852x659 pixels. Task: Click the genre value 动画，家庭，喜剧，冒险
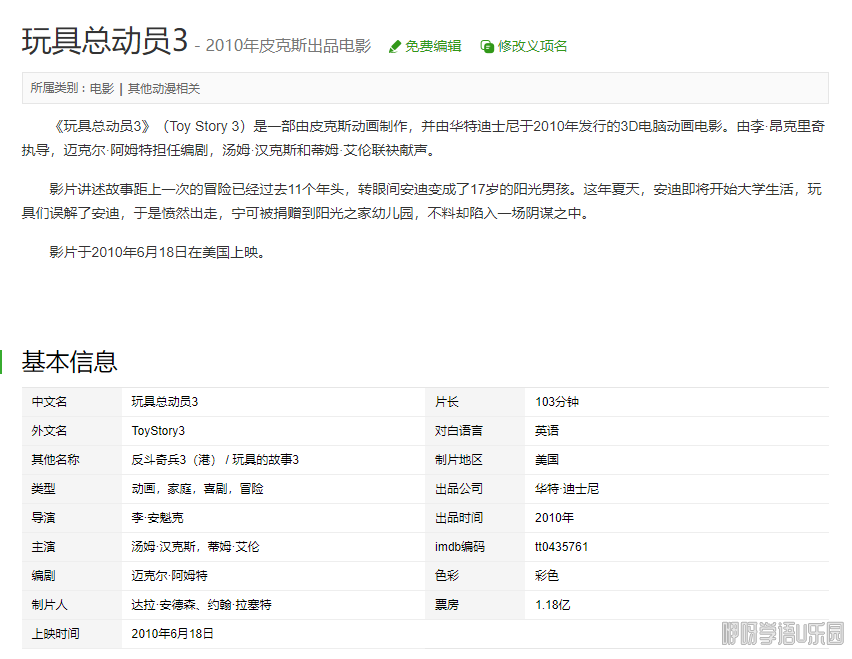click(197, 489)
